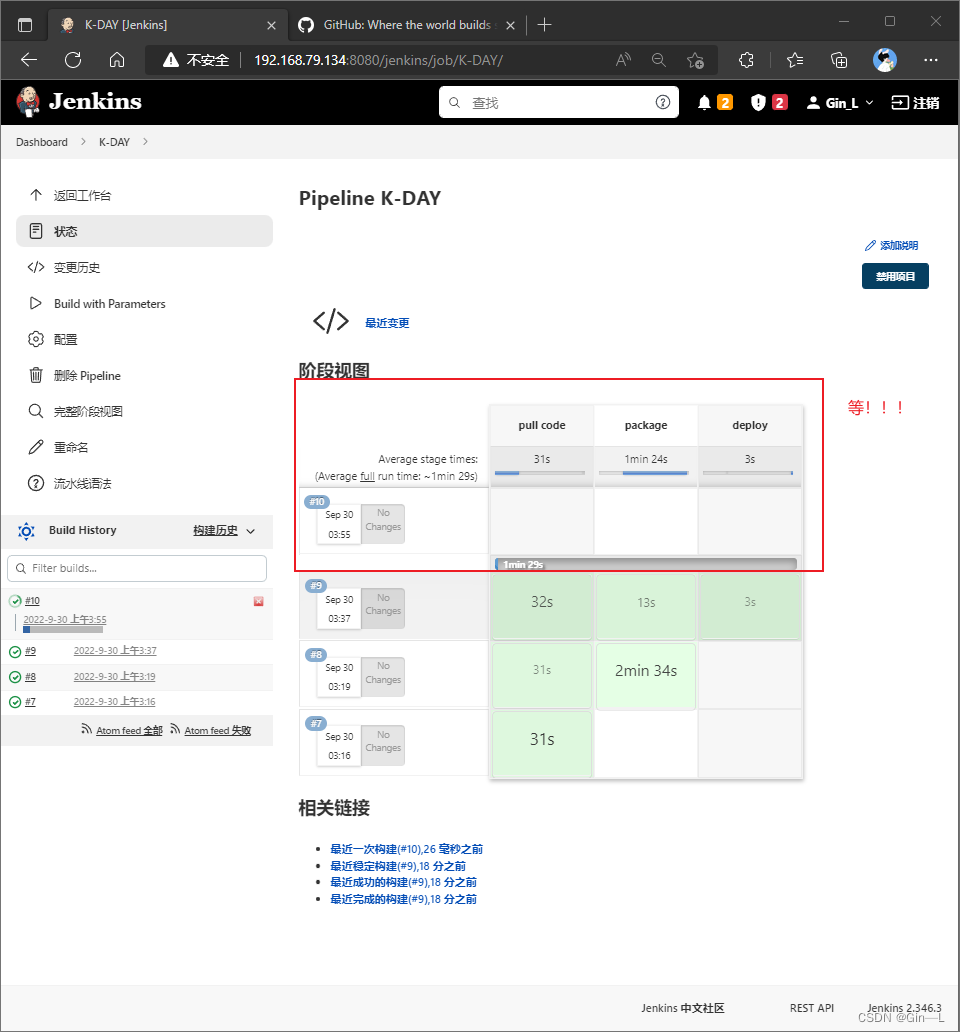Viewport: 960px width, 1032px height.
Task: Click 完整阶段视图 magnifier icon
Action: tap(36, 411)
